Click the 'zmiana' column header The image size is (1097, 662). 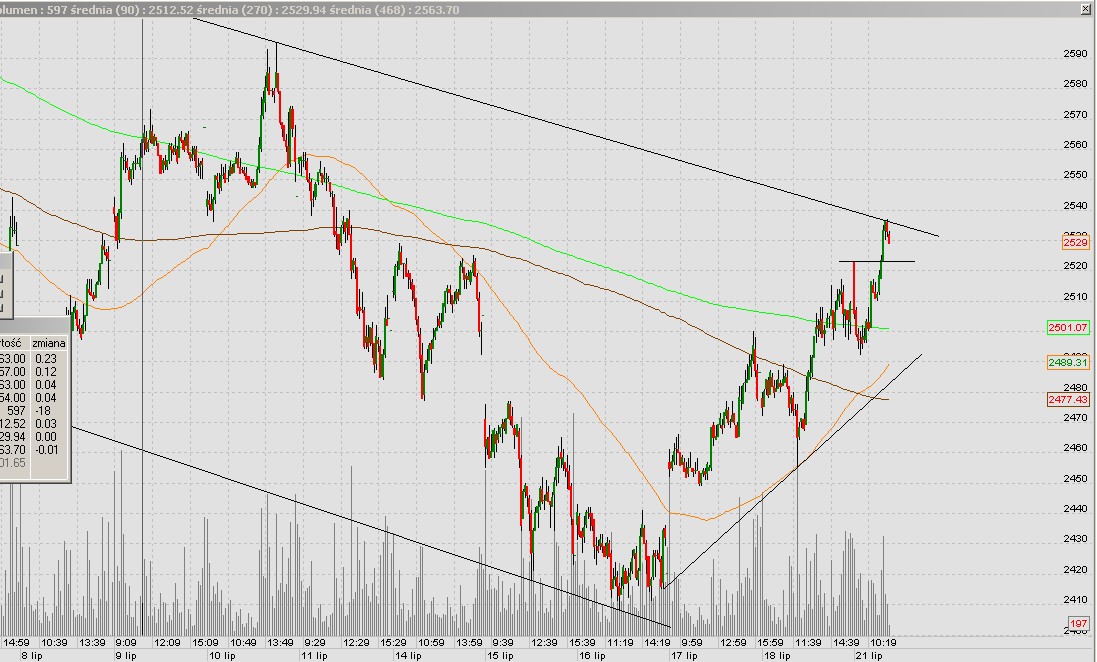49,343
